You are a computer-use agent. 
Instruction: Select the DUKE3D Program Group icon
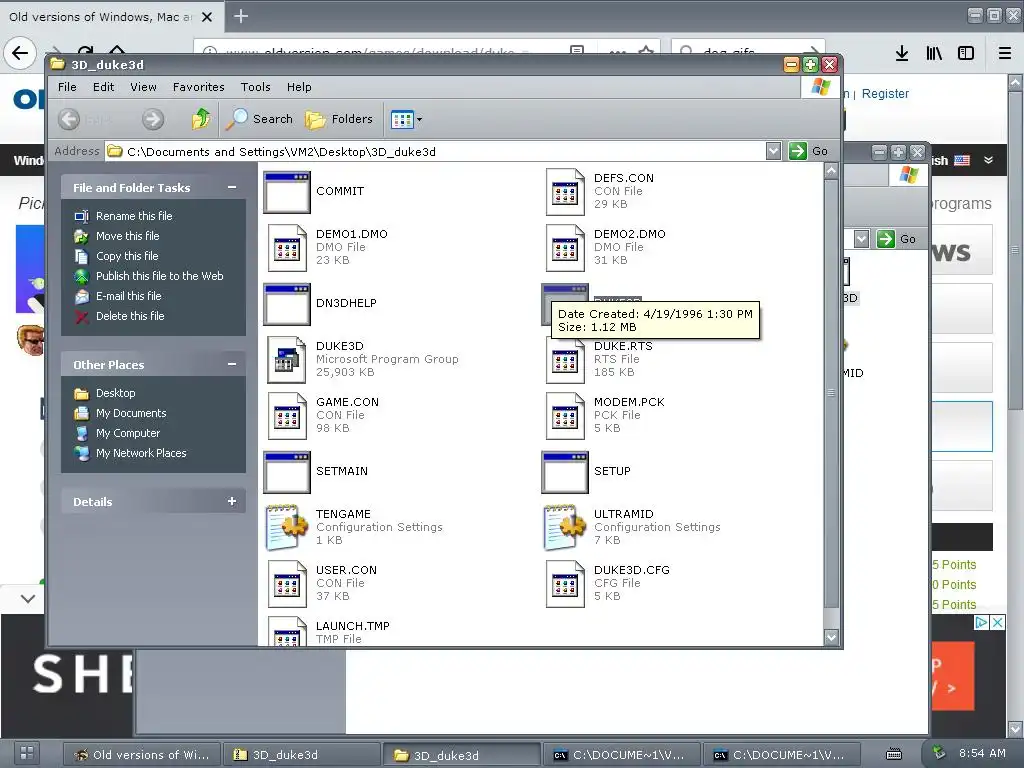(287, 360)
